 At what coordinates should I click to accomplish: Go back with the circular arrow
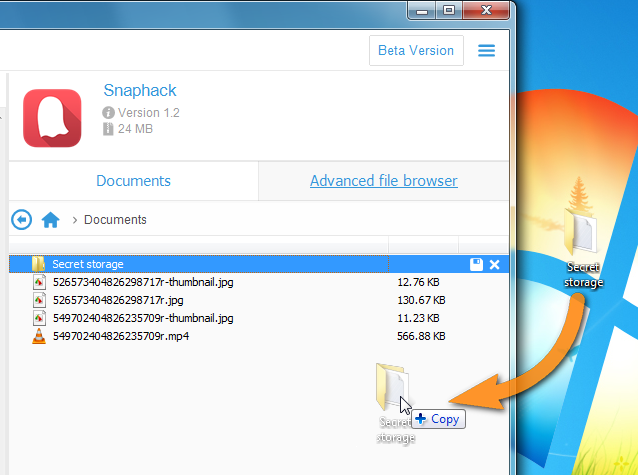tap(22, 220)
